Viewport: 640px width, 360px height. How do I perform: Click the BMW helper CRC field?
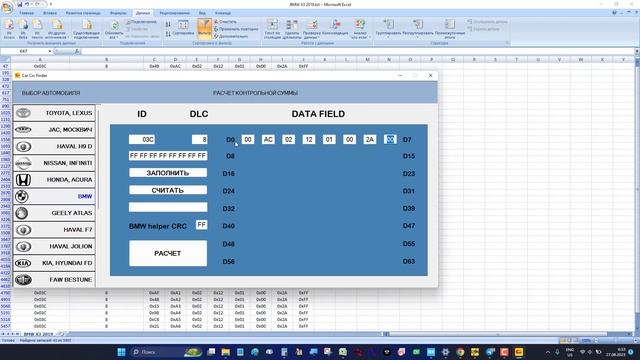(x=201, y=225)
